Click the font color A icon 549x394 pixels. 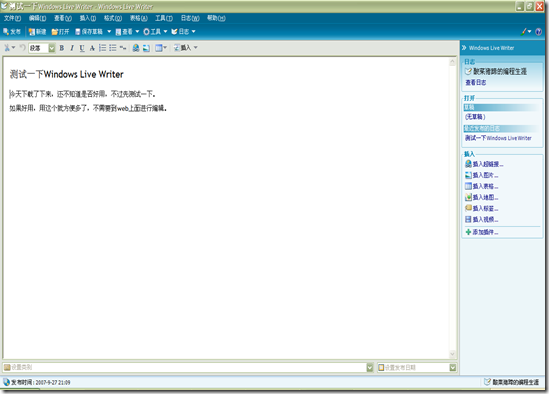tap(92, 48)
